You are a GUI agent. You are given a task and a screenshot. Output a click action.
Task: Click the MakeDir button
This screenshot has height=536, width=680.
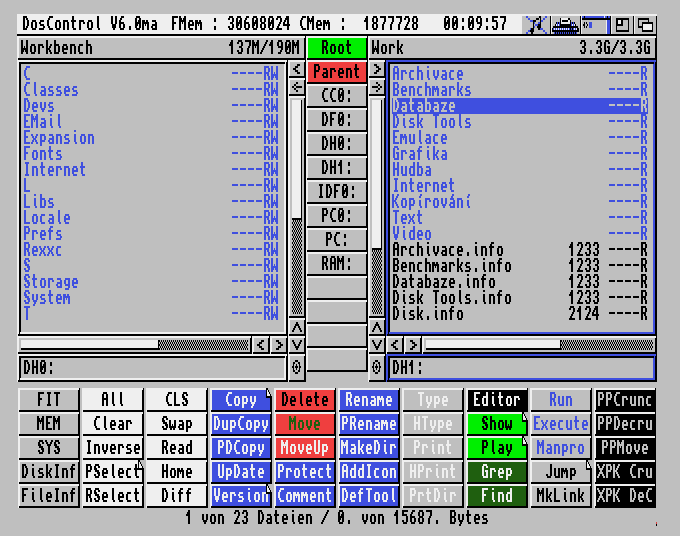tap(369, 448)
